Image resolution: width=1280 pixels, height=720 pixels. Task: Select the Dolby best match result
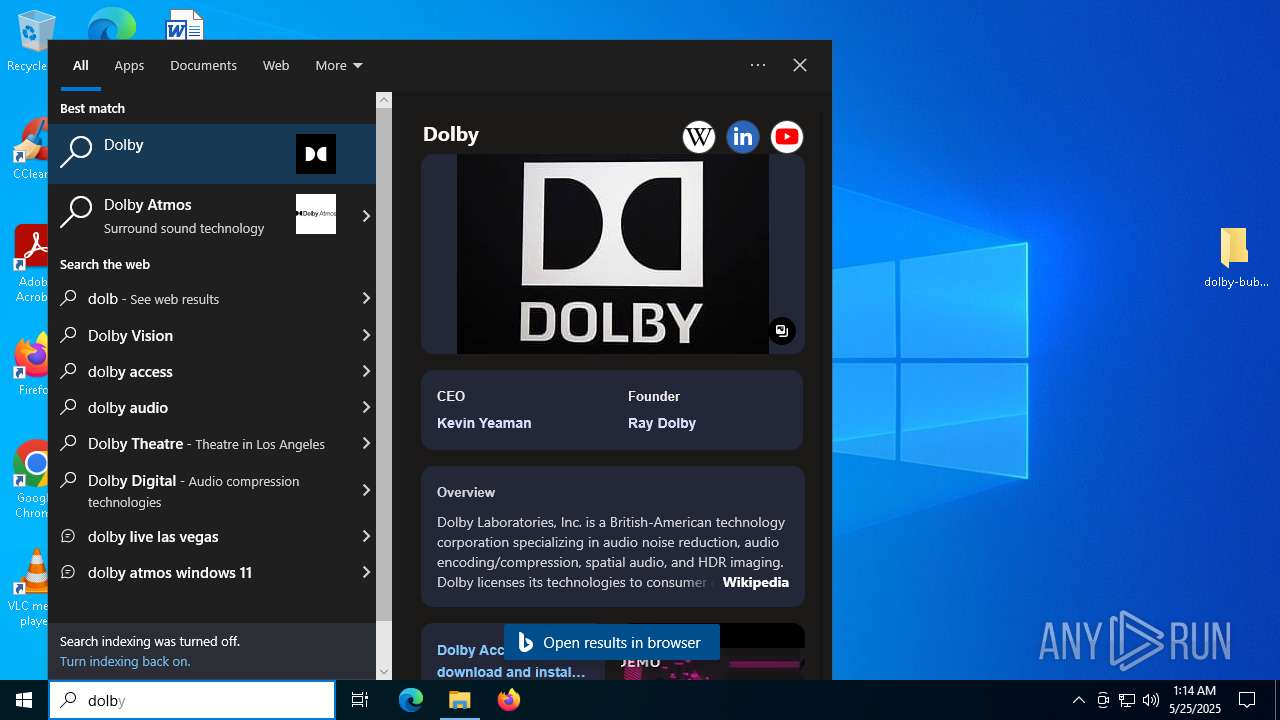[x=212, y=154]
